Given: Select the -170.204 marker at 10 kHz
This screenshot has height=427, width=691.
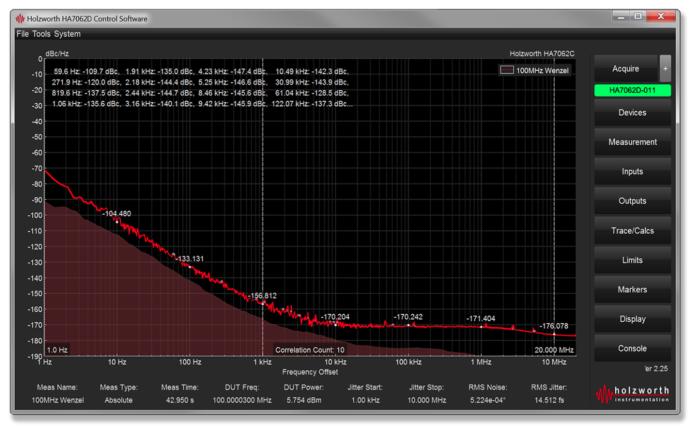Looking at the screenshot, I should click(335, 317).
